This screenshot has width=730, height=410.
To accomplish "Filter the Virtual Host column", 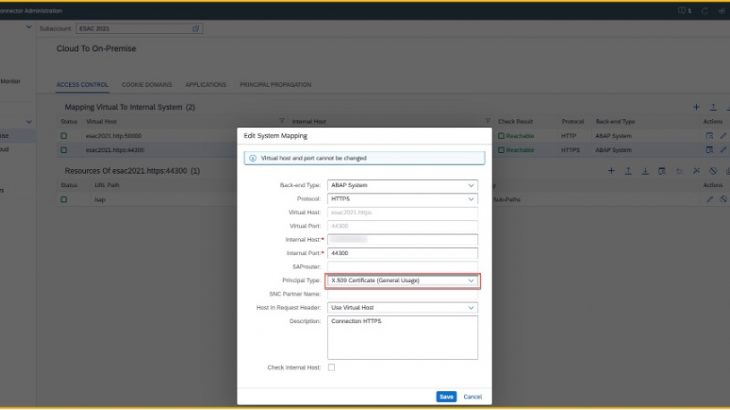I will (282, 121).
